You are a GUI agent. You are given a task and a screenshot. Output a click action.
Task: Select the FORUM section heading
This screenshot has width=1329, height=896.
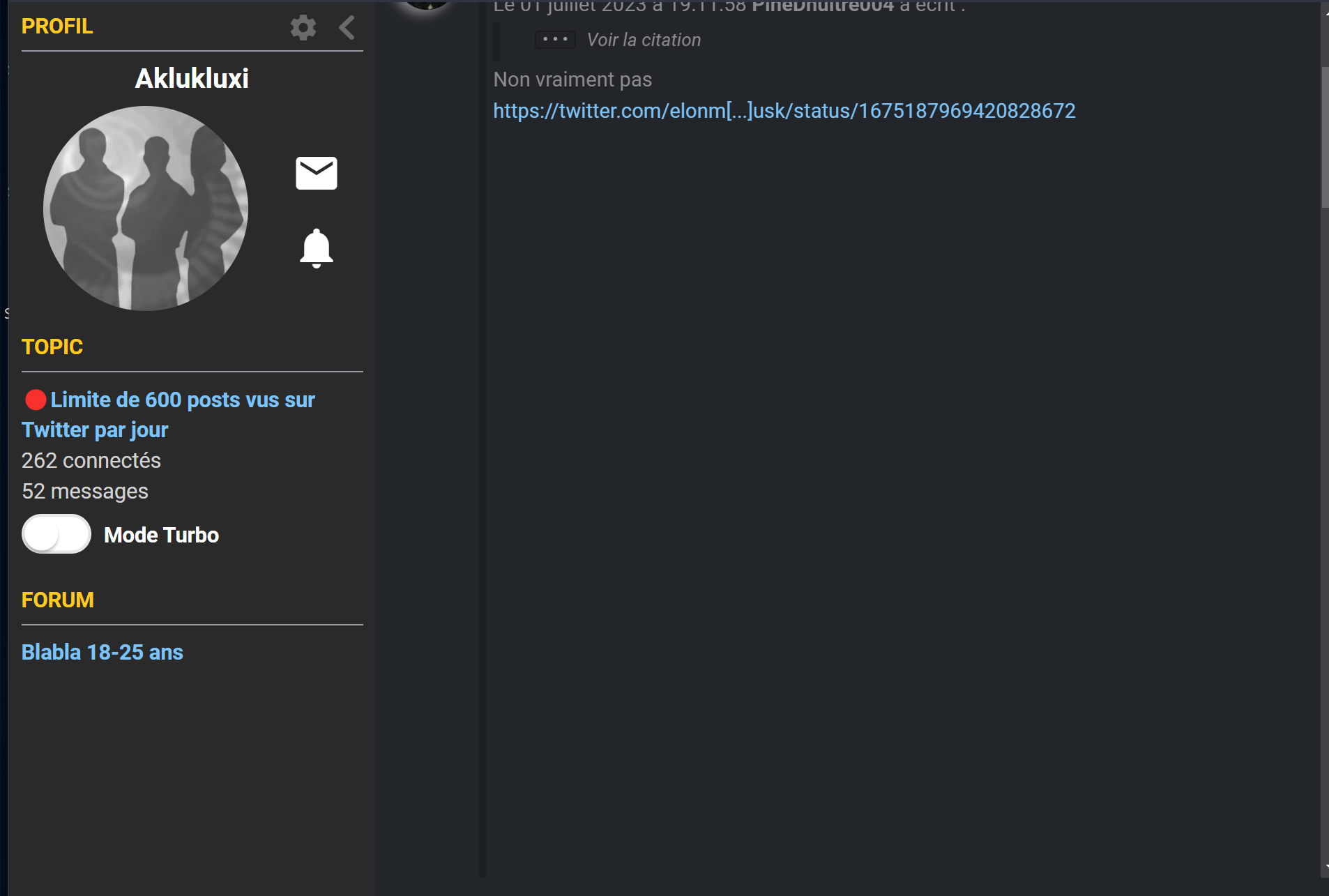pyautogui.click(x=58, y=600)
